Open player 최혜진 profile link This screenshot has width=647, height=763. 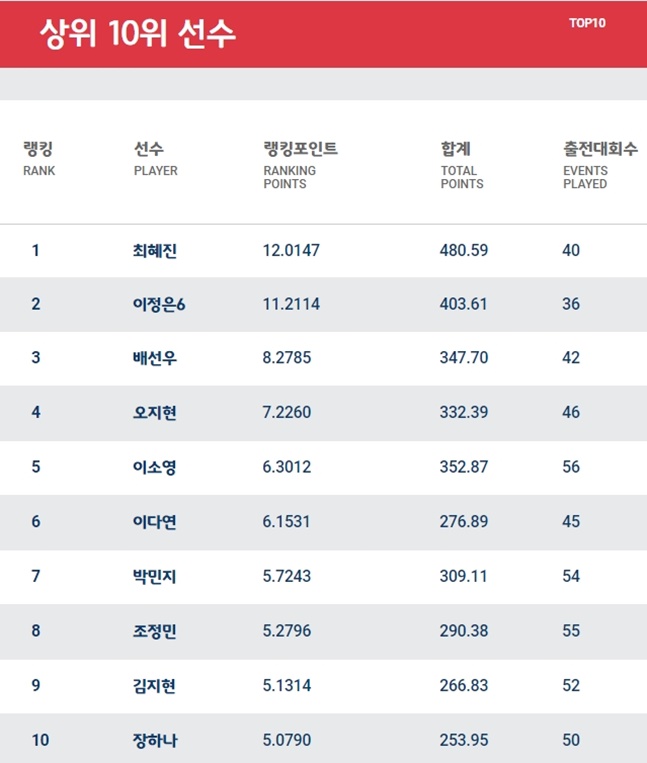[x=155, y=250]
